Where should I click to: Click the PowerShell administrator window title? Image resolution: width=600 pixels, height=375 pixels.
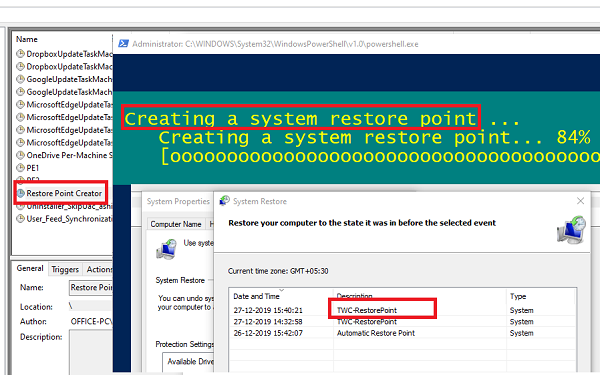click(x=275, y=44)
